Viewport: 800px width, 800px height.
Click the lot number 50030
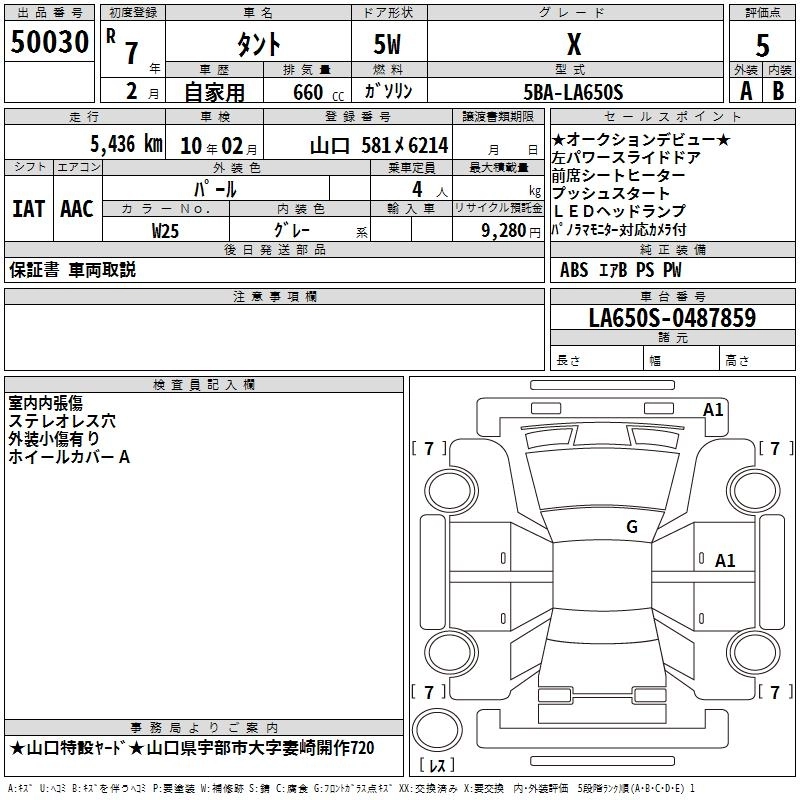point(50,43)
